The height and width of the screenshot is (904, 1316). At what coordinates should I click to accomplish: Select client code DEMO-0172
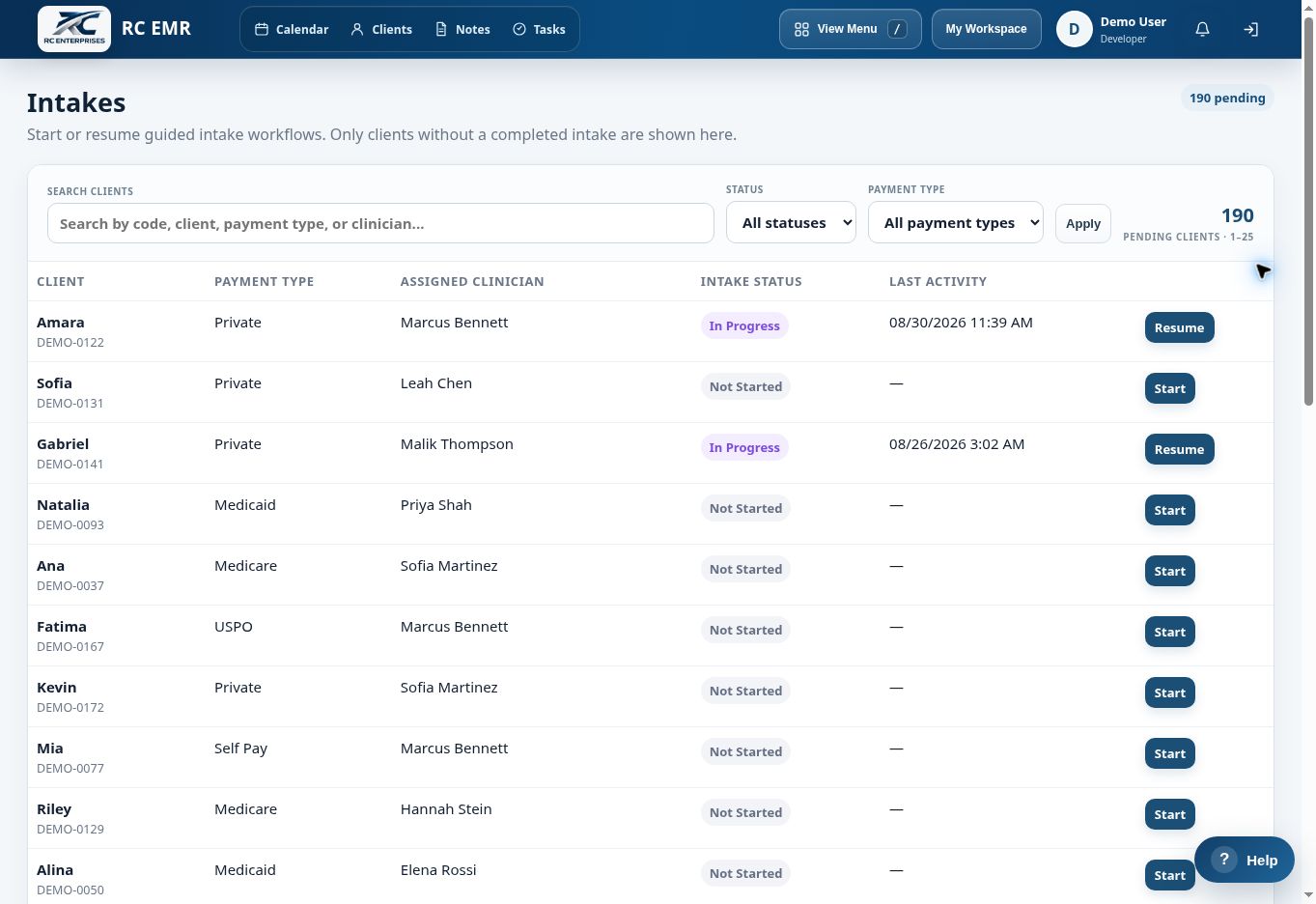pyautogui.click(x=70, y=707)
